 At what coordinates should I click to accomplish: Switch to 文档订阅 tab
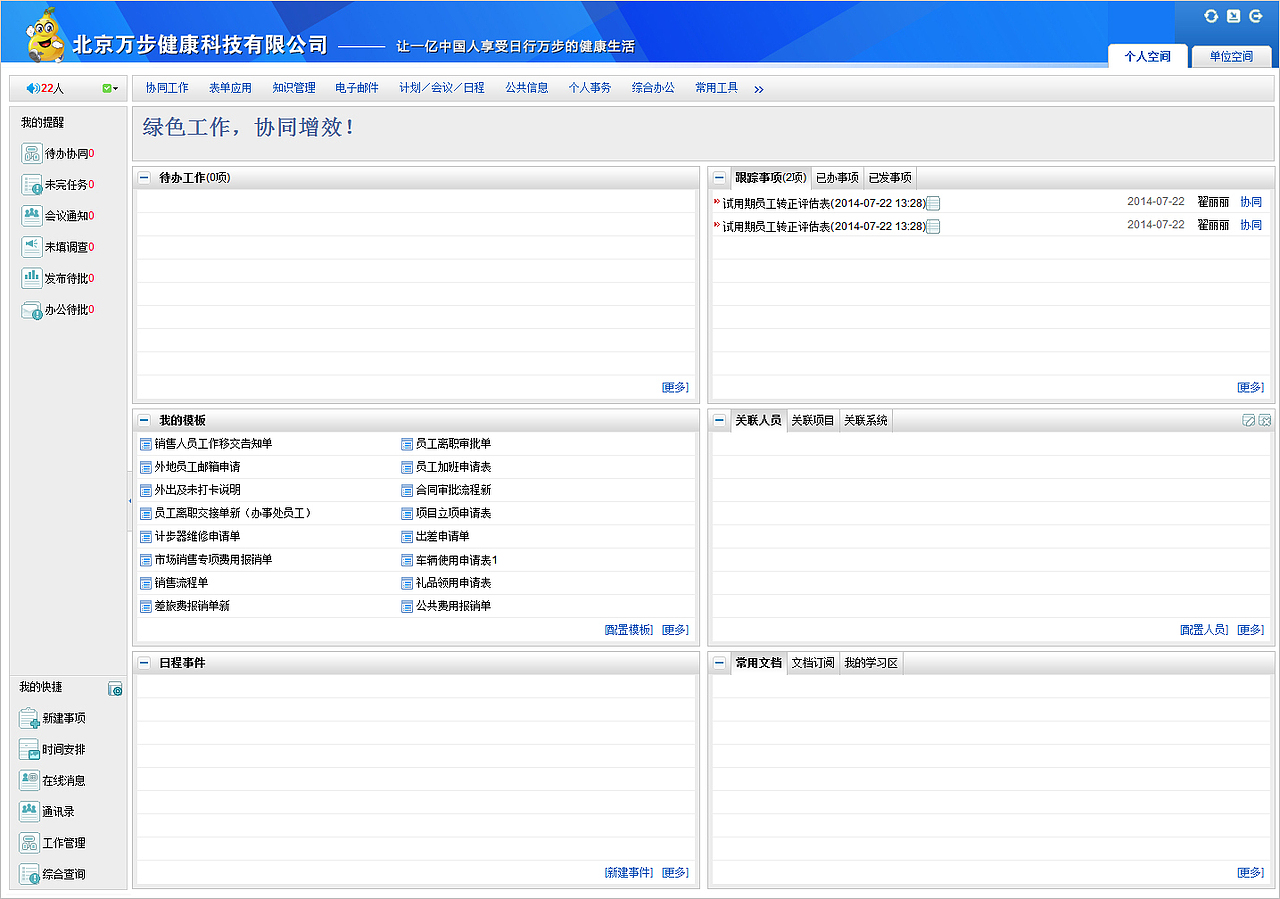tap(813, 663)
